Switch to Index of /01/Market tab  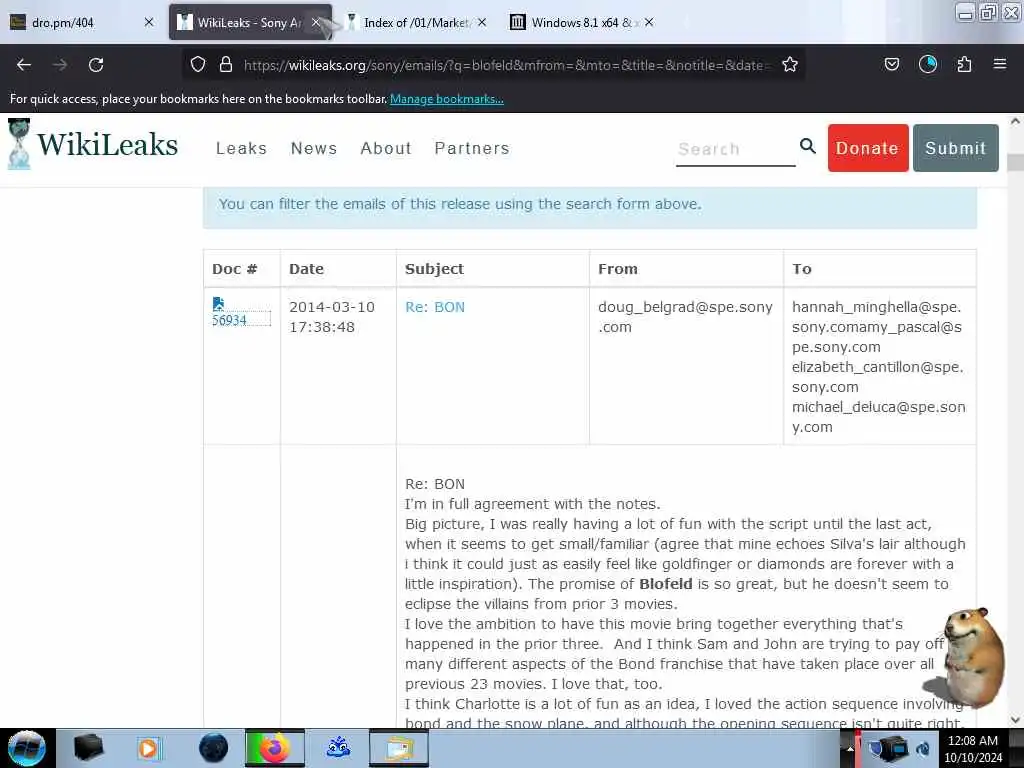click(415, 22)
